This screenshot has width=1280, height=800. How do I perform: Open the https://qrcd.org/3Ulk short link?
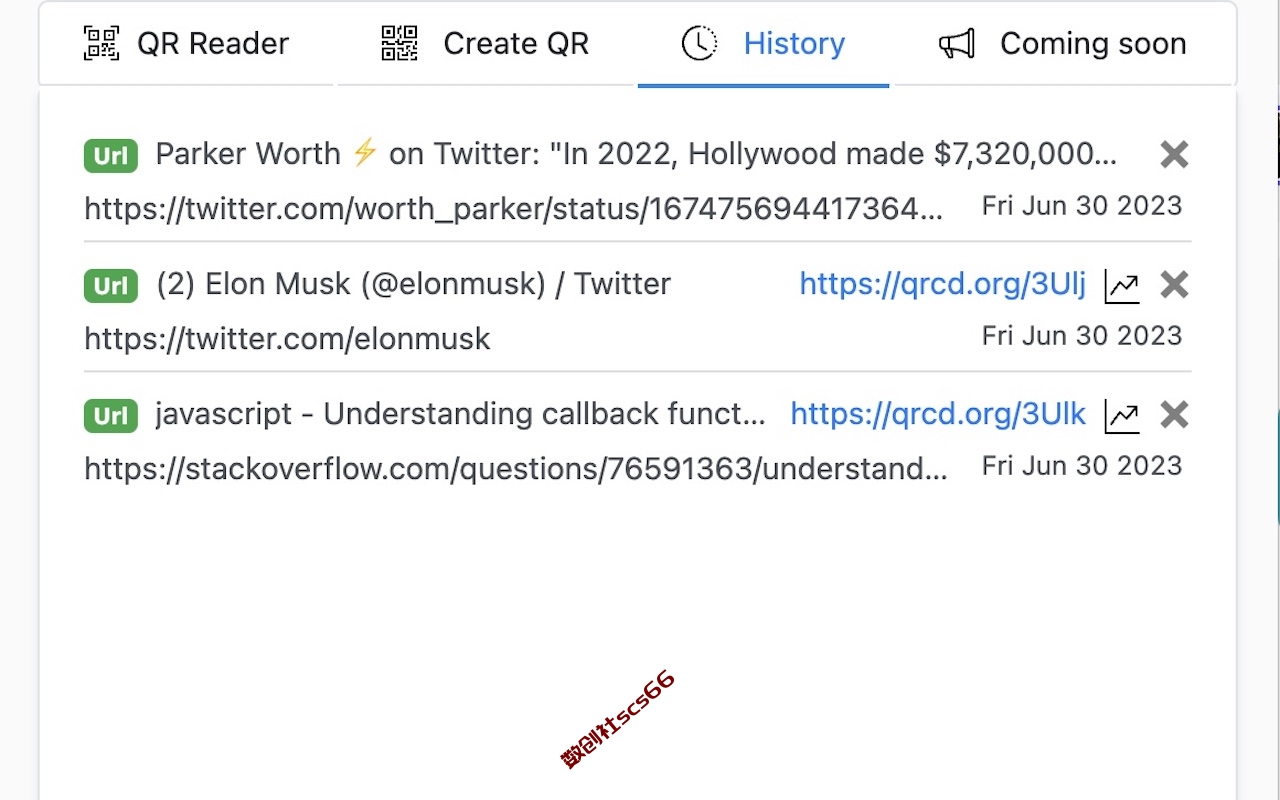(938, 414)
